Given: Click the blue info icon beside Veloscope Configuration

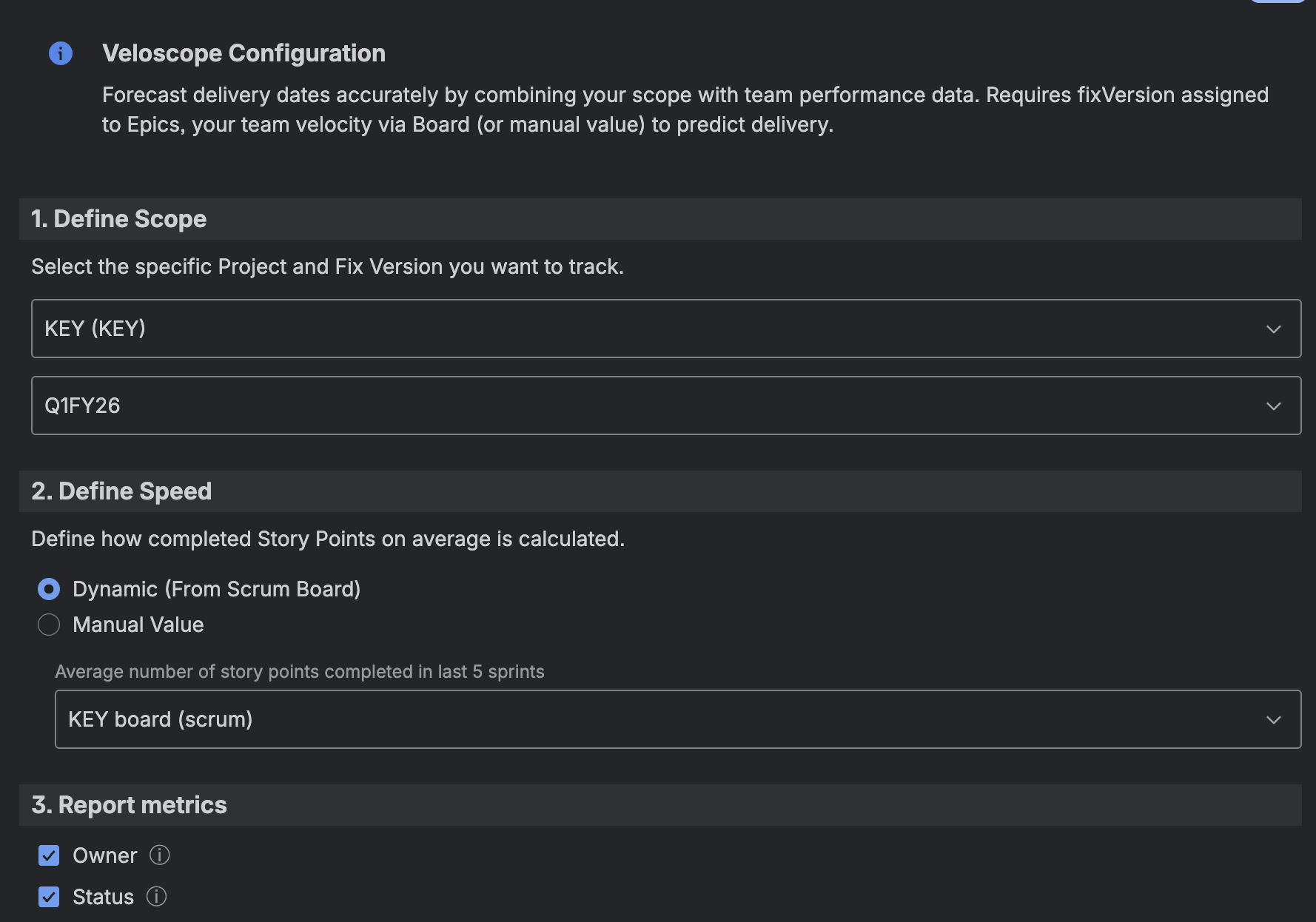Looking at the screenshot, I should [61, 53].
